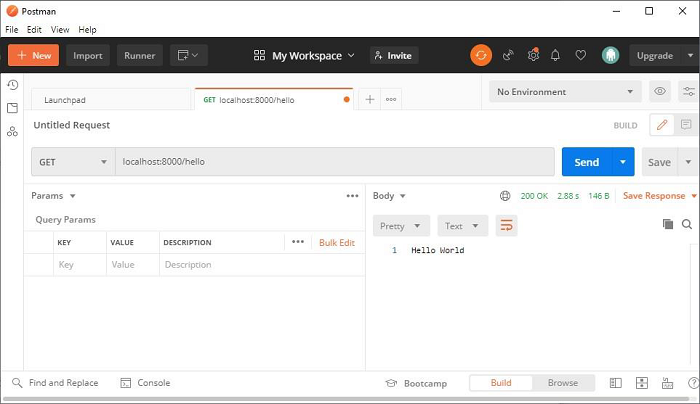Click the Bulk Edit link
Viewport: 700px width, 404px height.
337,242
